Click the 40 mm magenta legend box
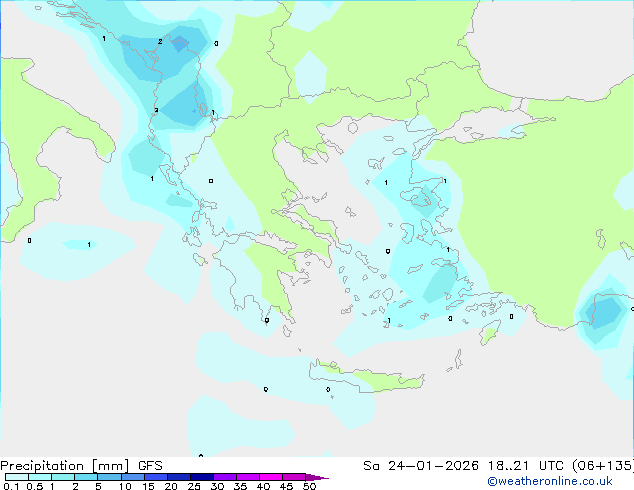This screenshot has height=490, width=634. coord(271,477)
